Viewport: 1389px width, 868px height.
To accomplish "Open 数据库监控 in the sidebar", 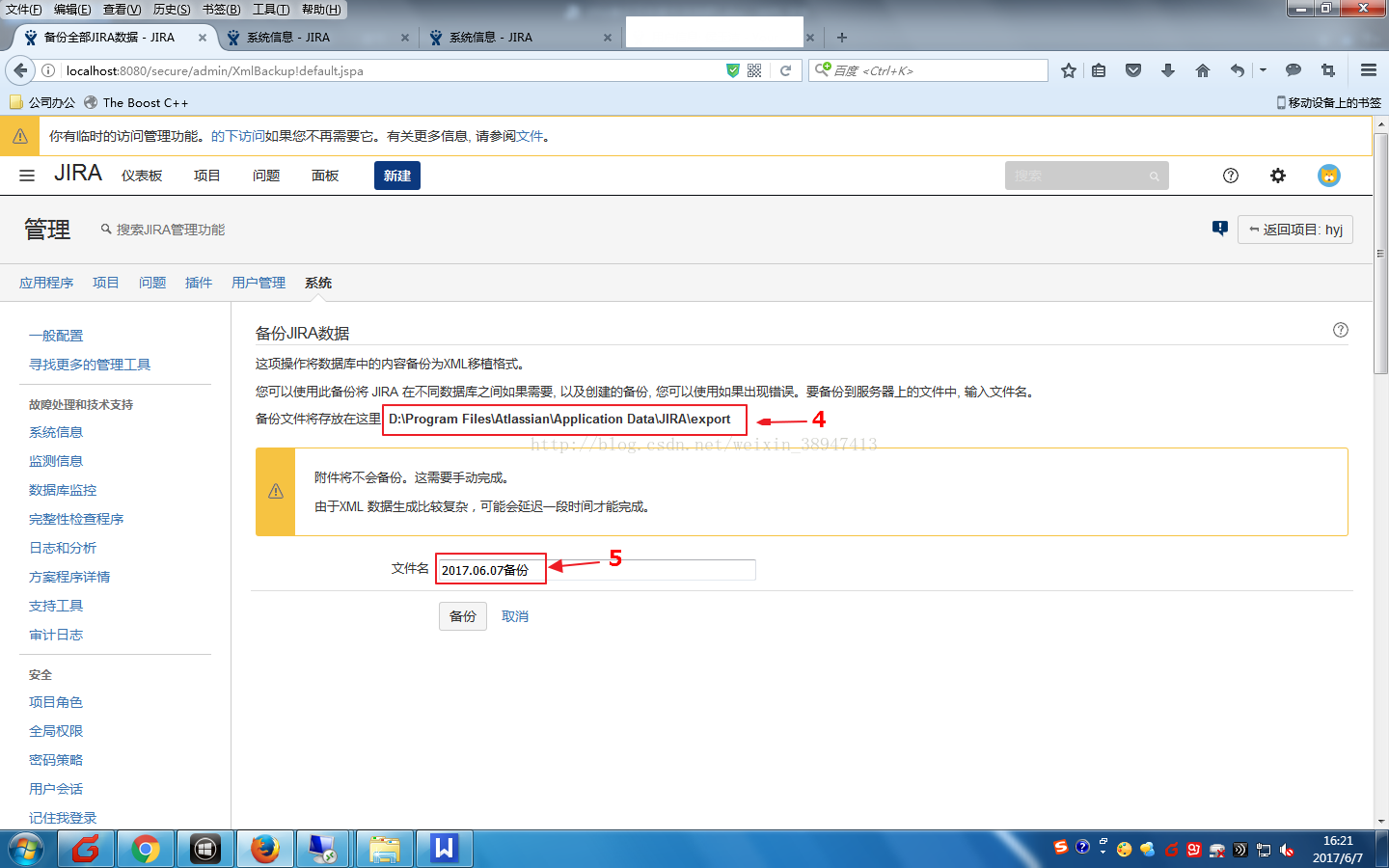I will 63,490.
